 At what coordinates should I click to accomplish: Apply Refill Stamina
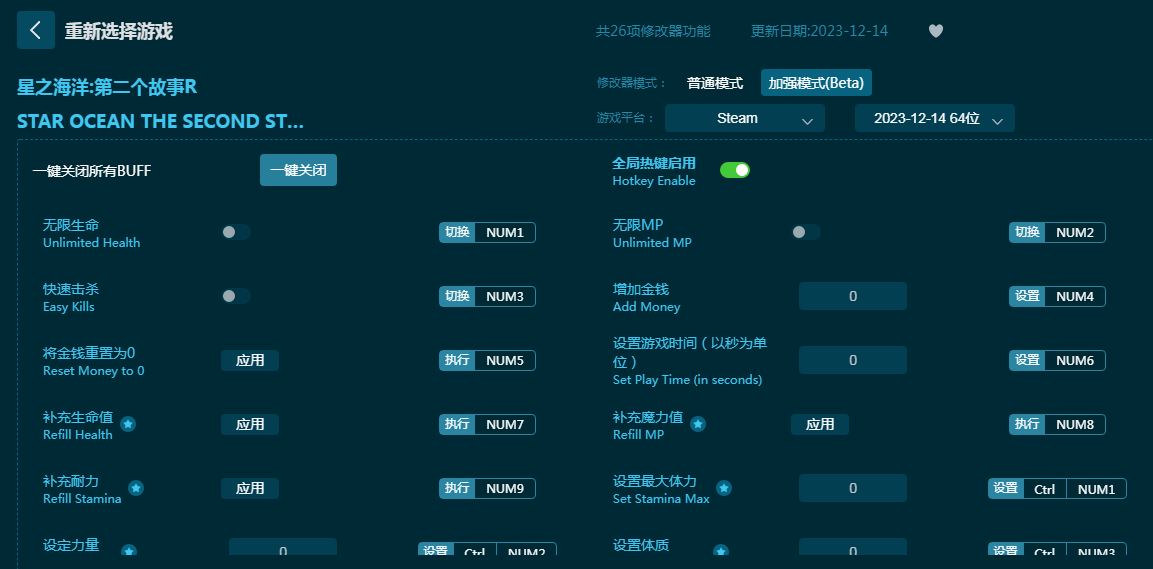tap(250, 488)
